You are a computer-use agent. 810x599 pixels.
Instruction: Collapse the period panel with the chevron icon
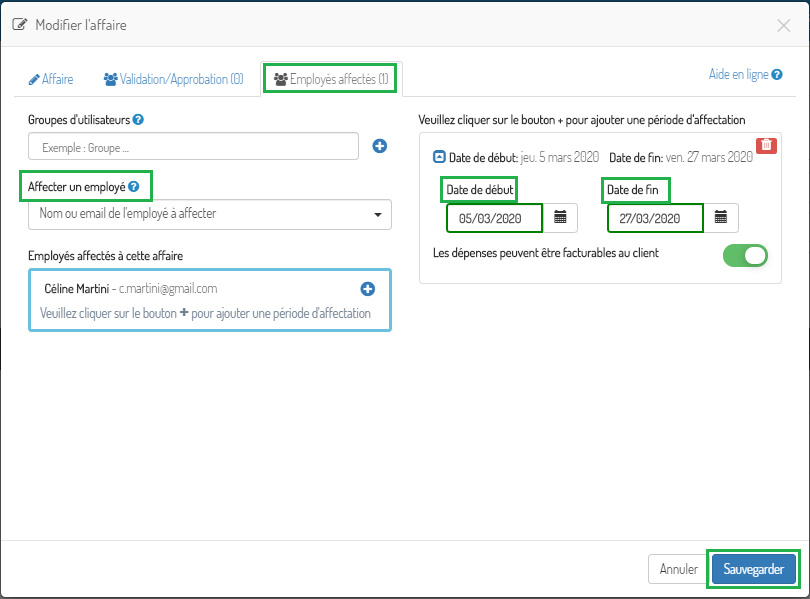pyautogui.click(x=439, y=157)
